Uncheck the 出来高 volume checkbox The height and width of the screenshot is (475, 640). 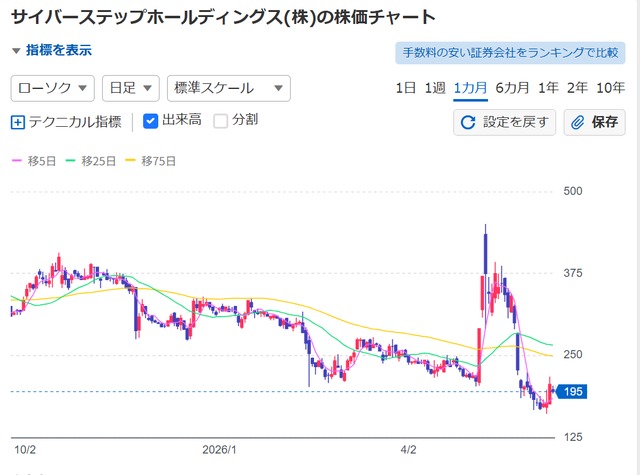151,121
